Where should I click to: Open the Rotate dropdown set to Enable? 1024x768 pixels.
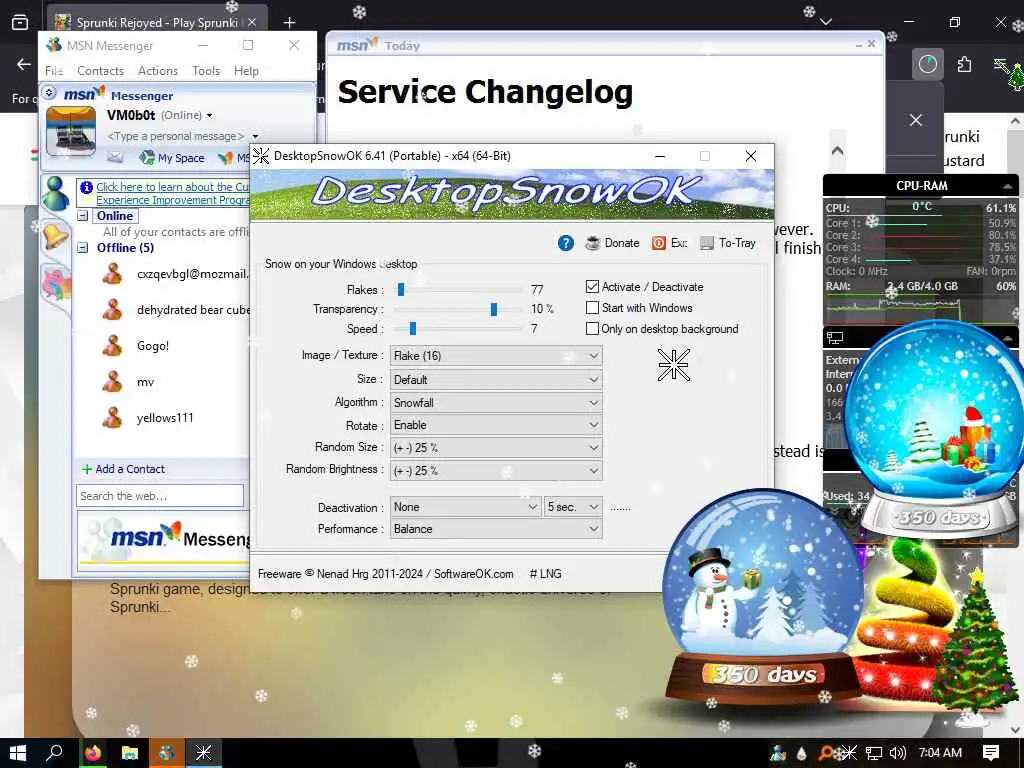tap(496, 425)
